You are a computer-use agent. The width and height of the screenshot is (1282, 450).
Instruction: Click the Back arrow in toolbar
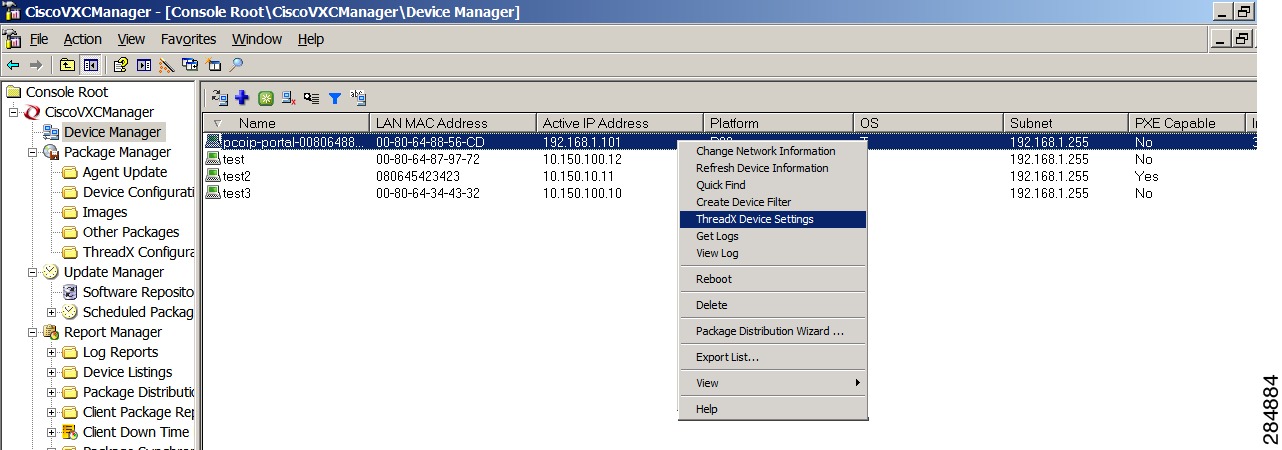tap(13, 65)
